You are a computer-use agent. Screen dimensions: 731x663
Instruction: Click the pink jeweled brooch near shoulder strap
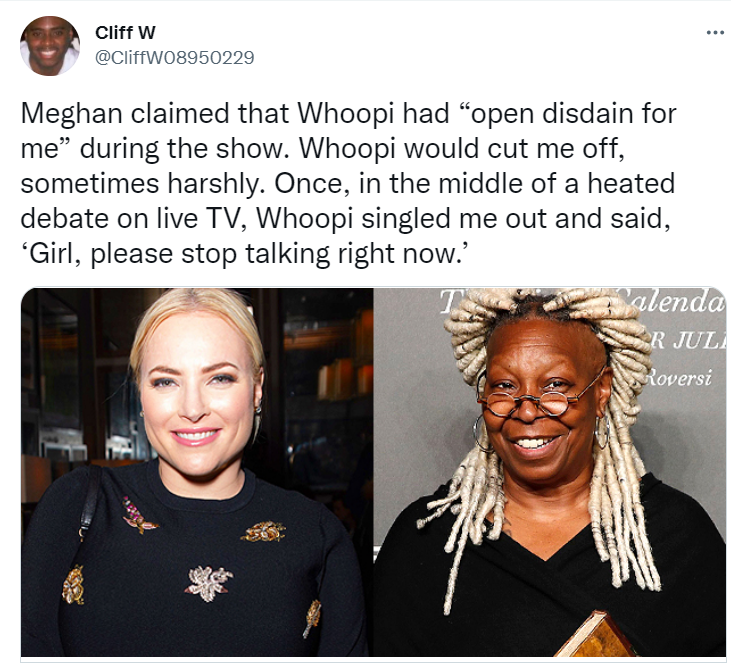click(138, 516)
